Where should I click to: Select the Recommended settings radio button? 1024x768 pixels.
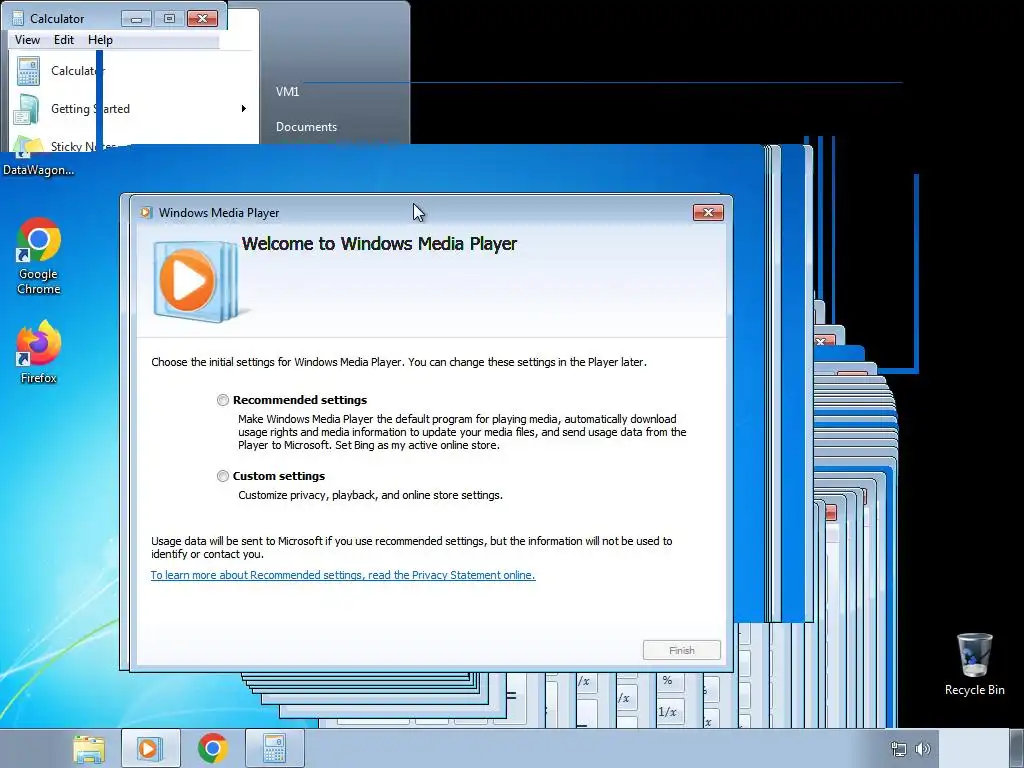[x=223, y=400]
